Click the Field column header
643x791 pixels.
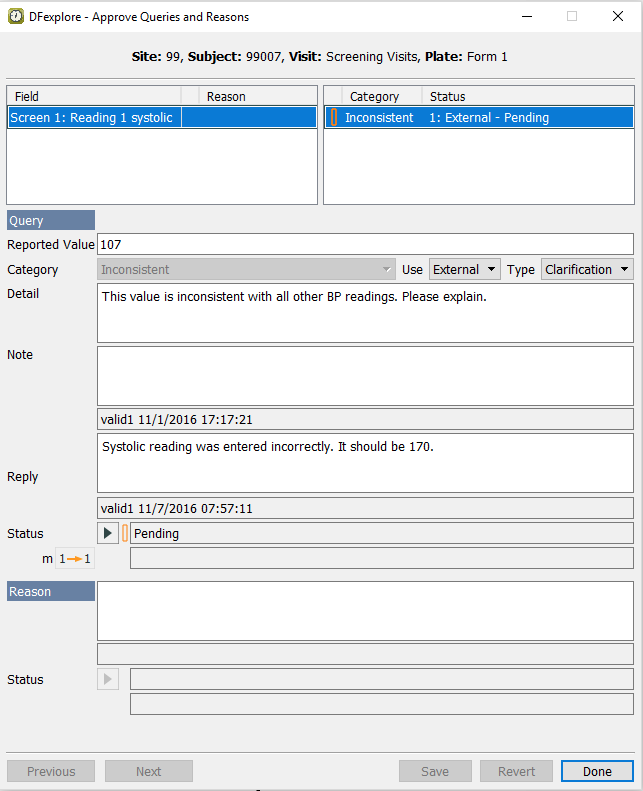click(x=92, y=97)
